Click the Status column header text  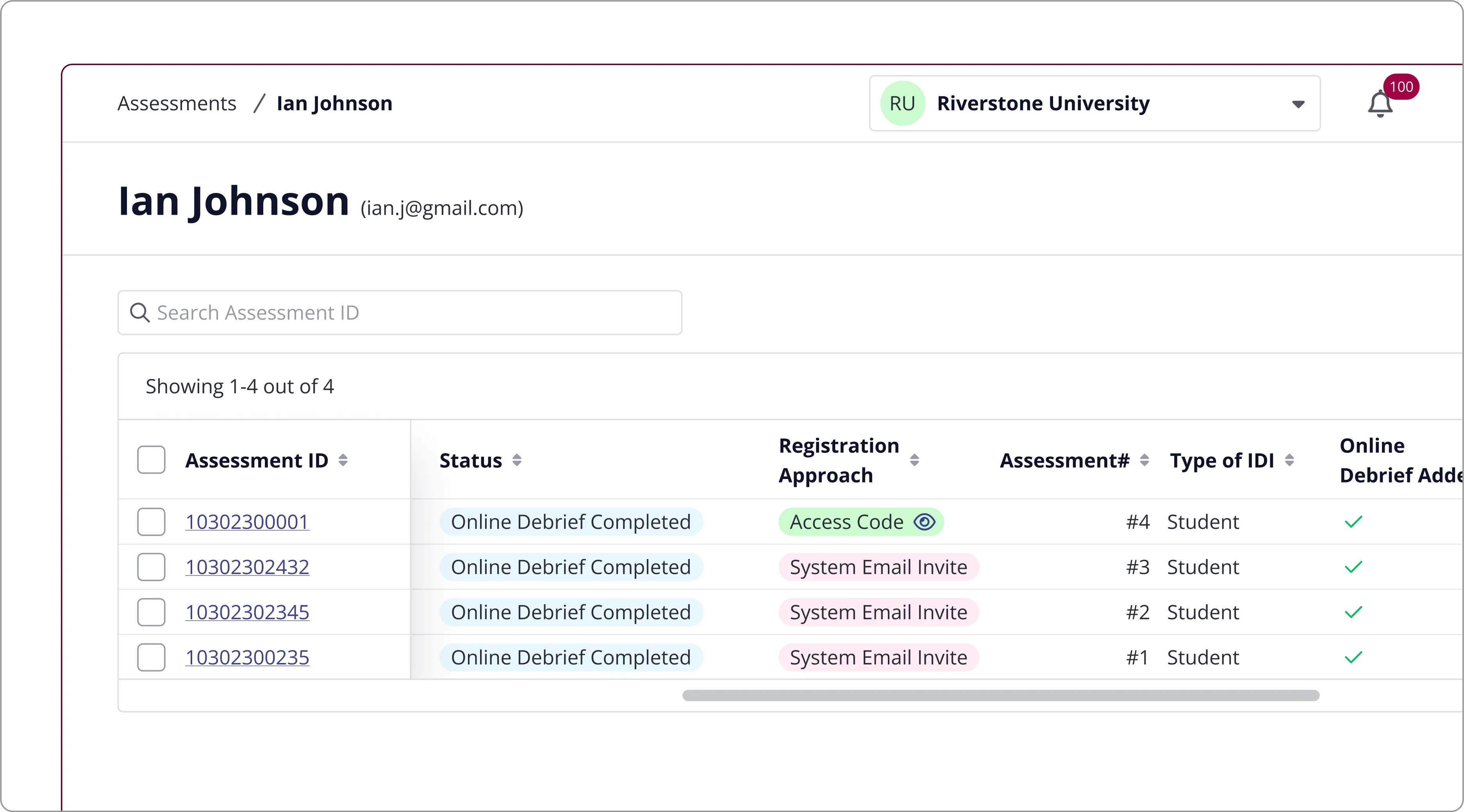coord(471,460)
